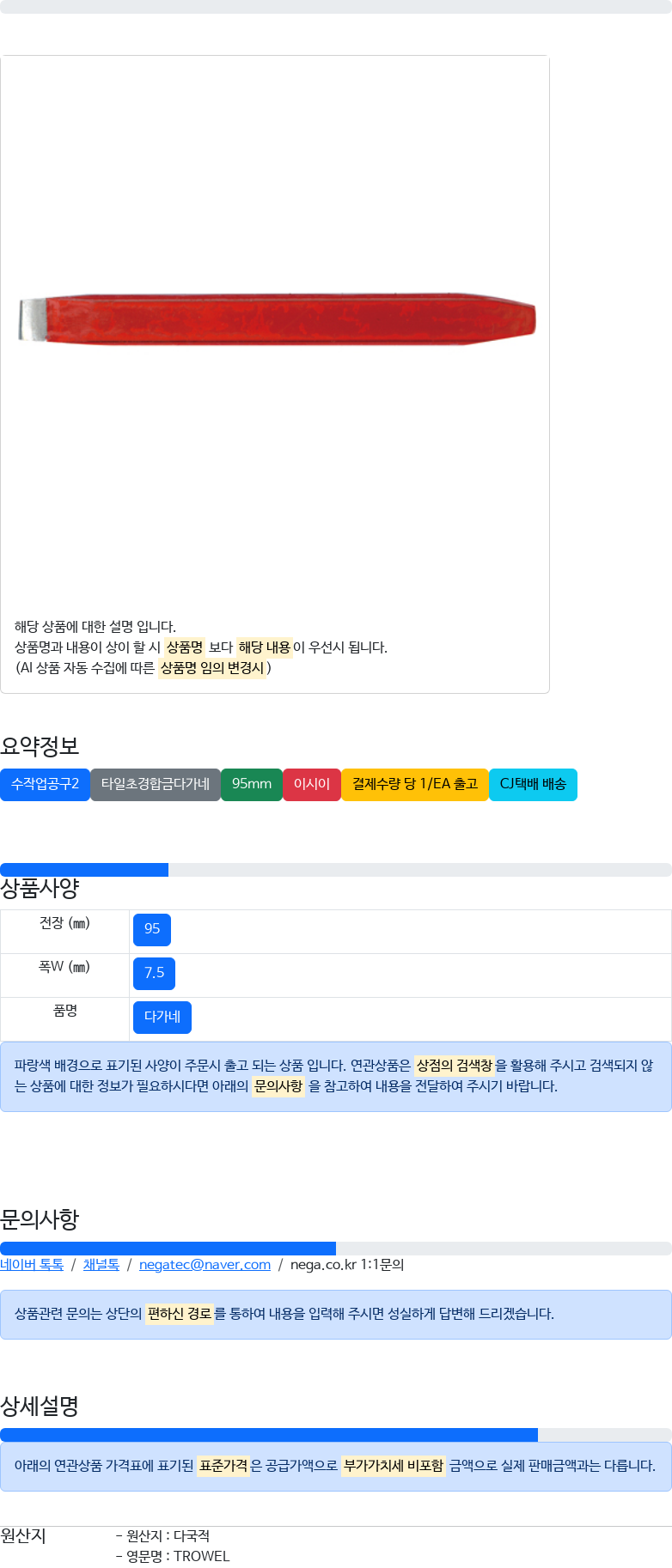The width and height of the screenshot is (672, 1568).
Task: Select the 타일초경합금다가네 tag
Action: pyautogui.click(x=156, y=784)
